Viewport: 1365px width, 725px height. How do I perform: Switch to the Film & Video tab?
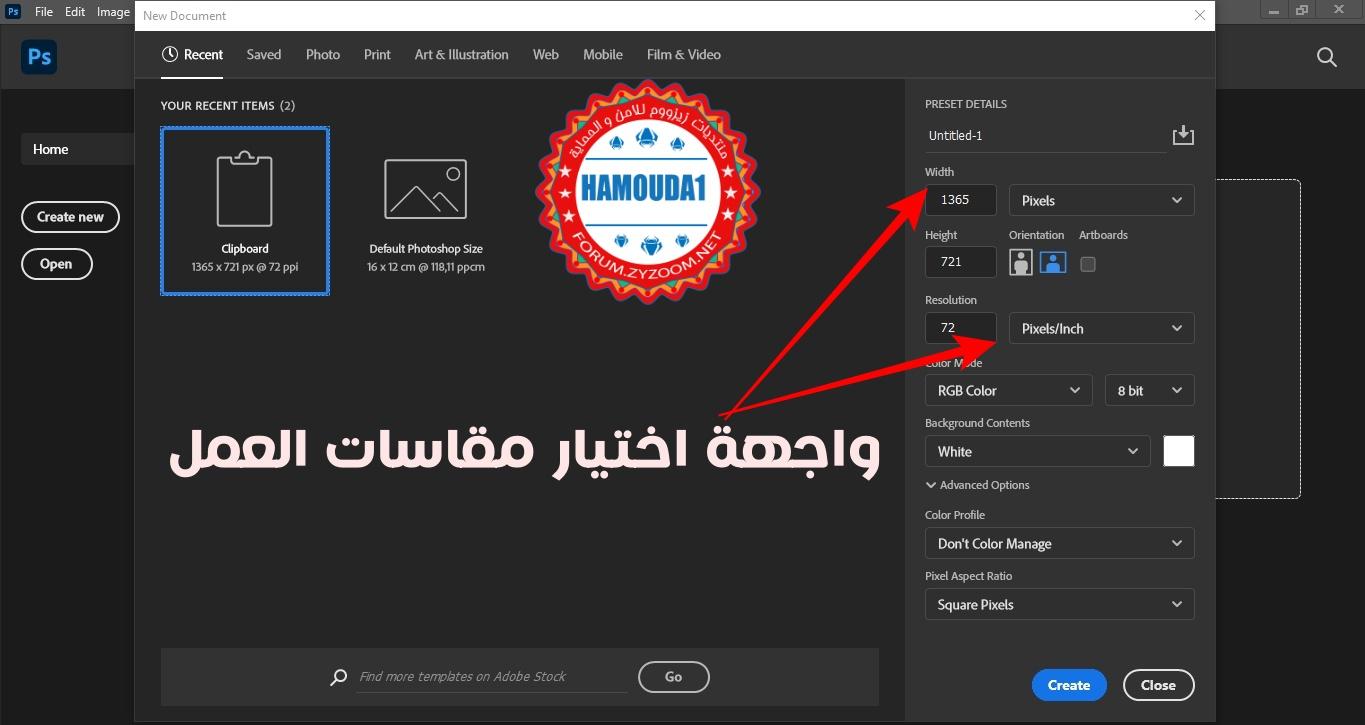(684, 54)
